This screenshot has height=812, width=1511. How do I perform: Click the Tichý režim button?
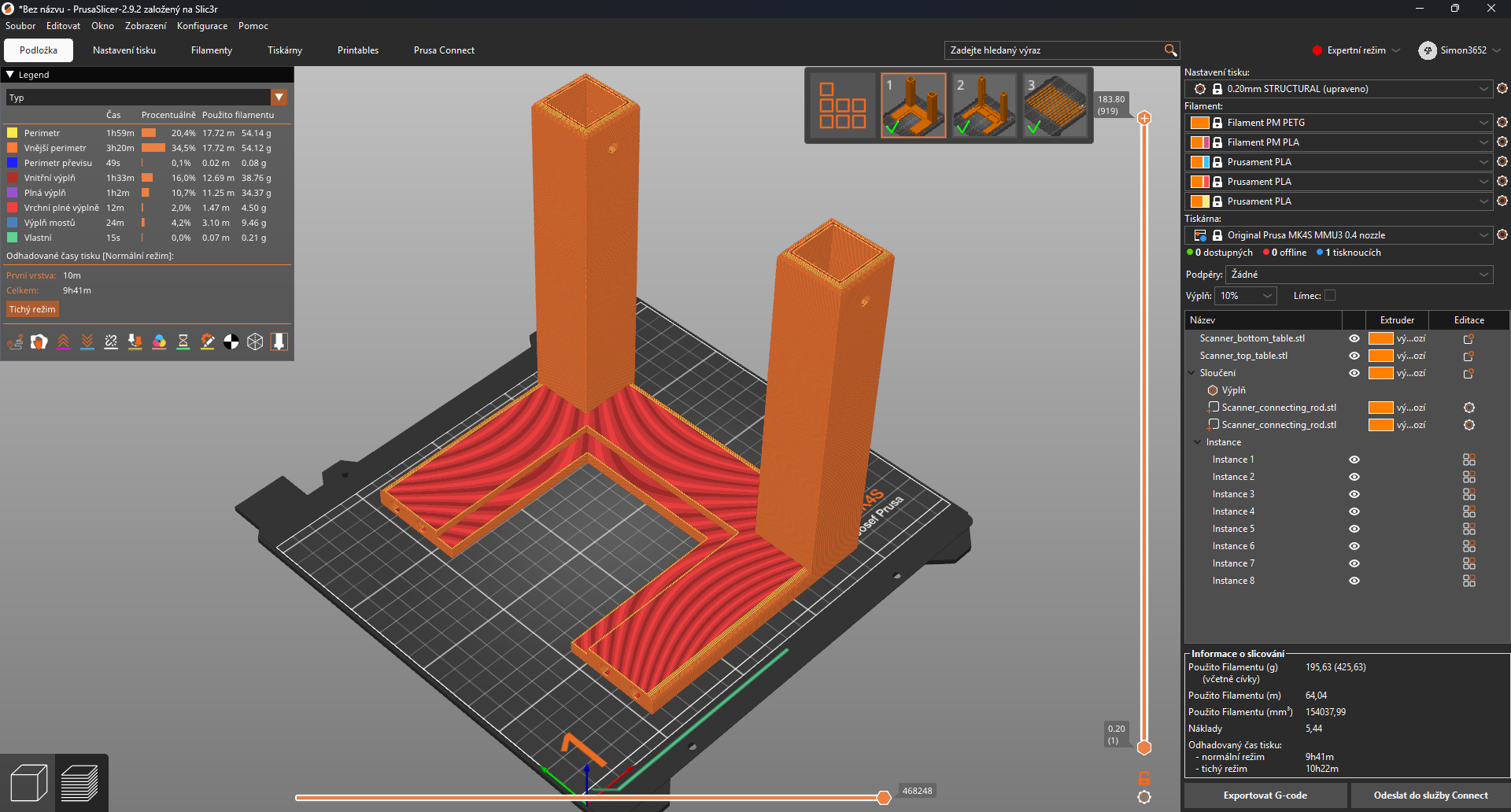pyautogui.click(x=32, y=309)
